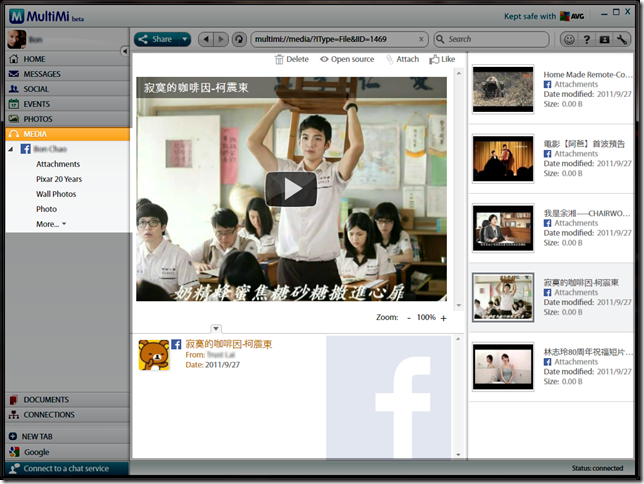Toggle the details panel arrow below video
The height and width of the screenshot is (484, 644).
pos(217,329)
